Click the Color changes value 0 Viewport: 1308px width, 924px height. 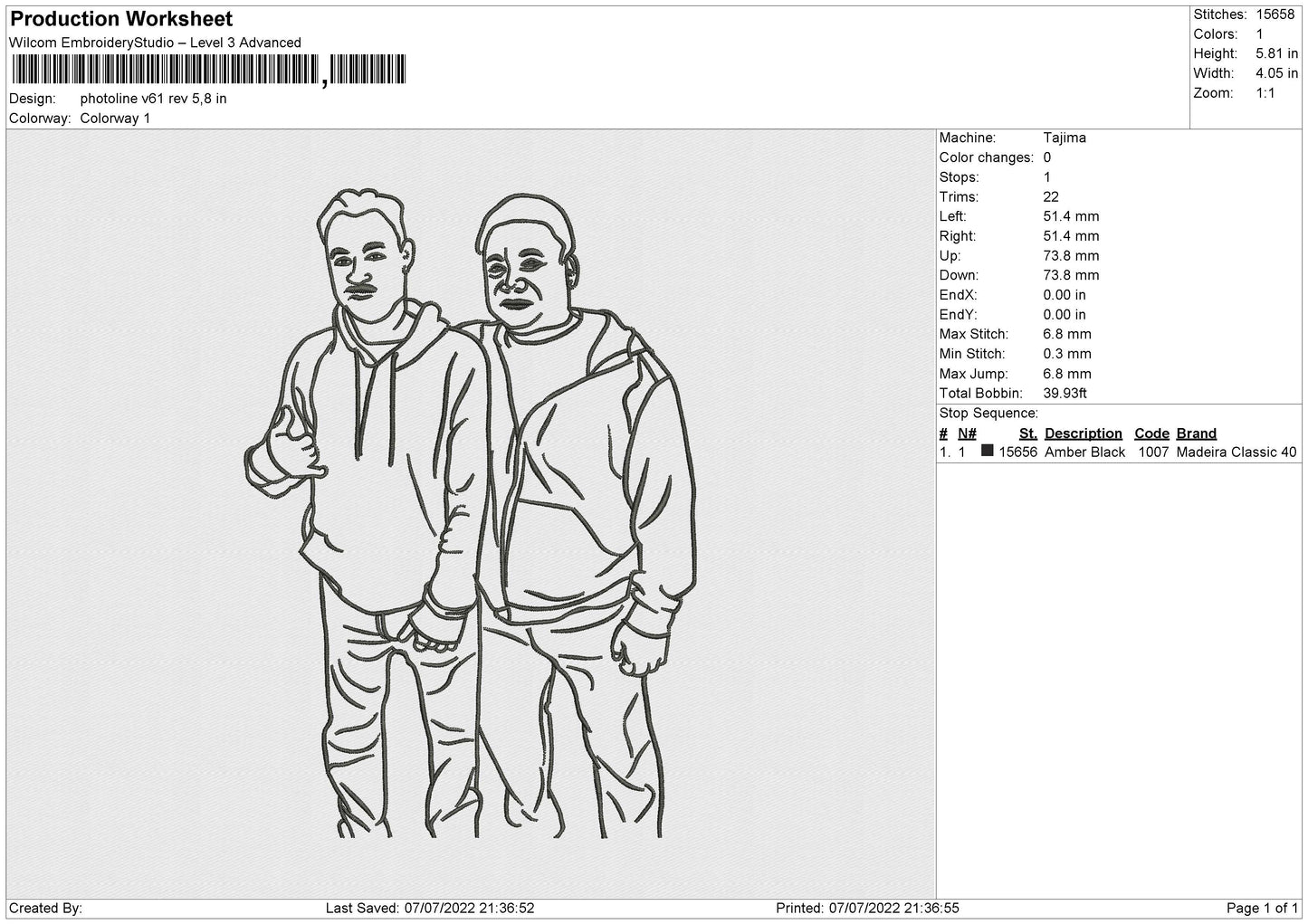click(x=1047, y=157)
